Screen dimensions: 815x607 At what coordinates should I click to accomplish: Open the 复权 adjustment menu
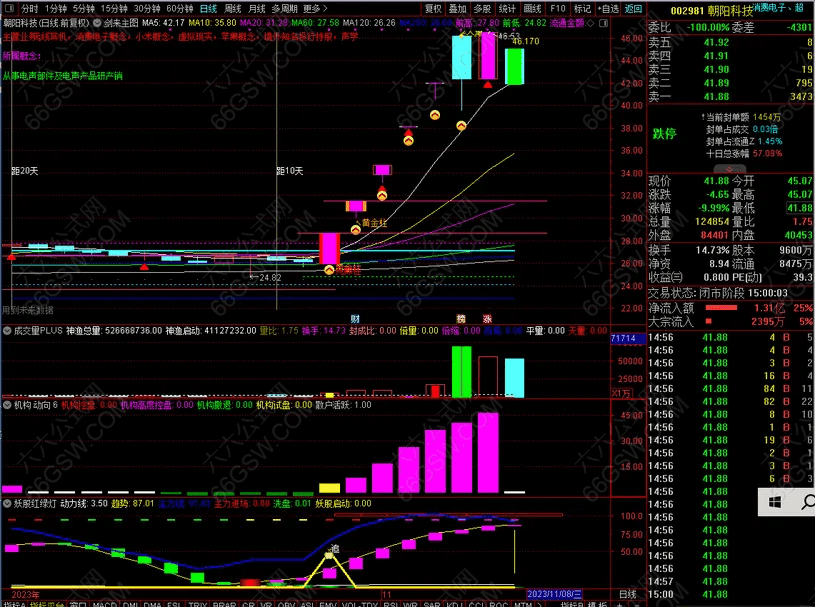click(x=433, y=8)
